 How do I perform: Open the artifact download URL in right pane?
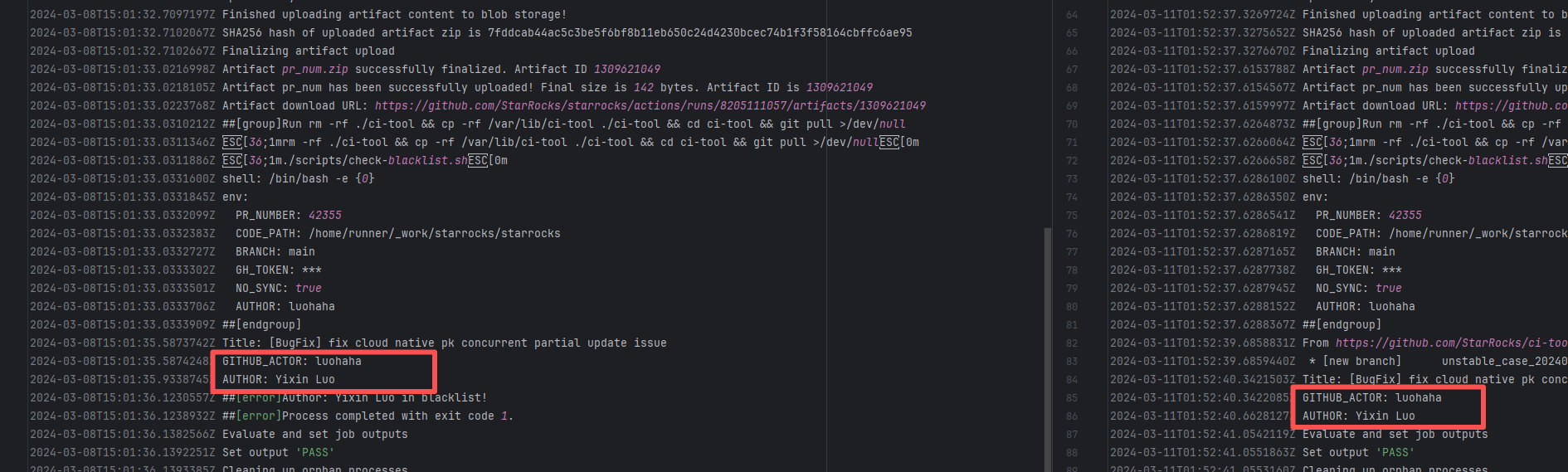(1510, 105)
